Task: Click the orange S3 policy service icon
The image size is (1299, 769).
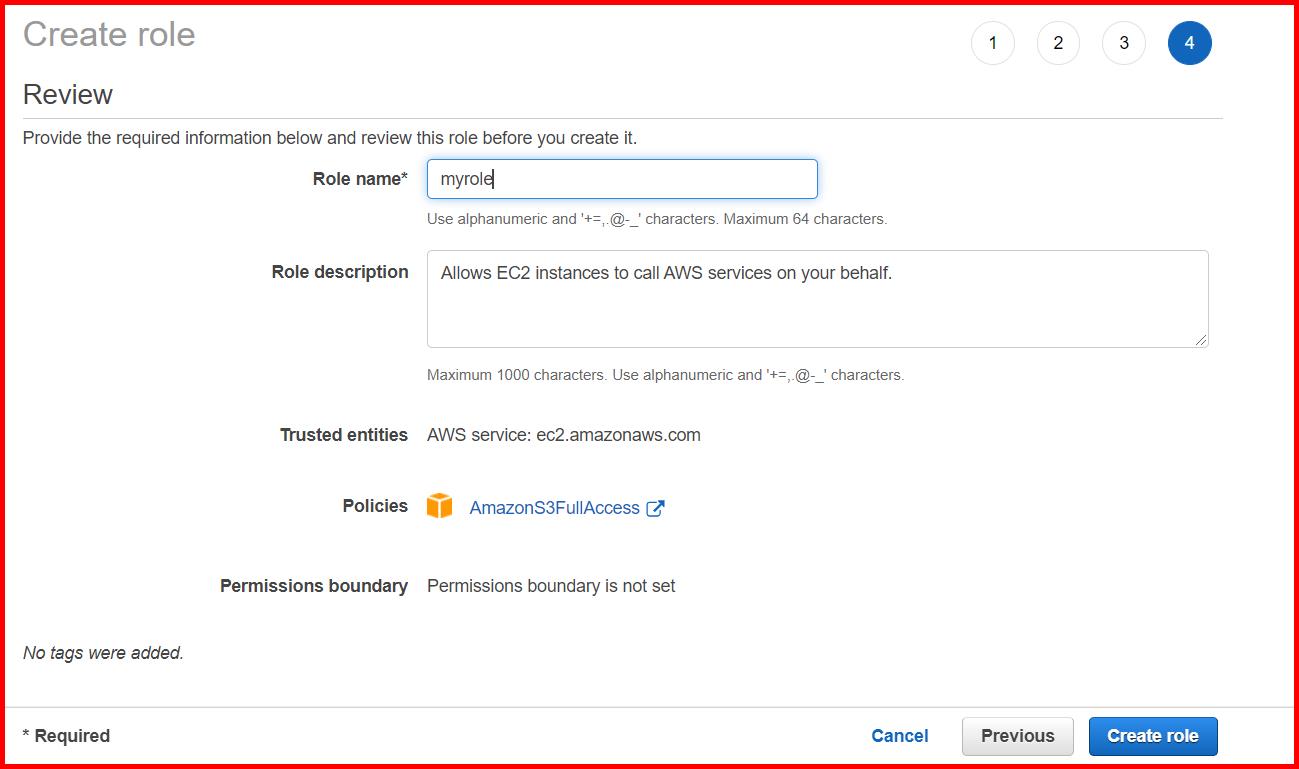Action: point(440,506)
